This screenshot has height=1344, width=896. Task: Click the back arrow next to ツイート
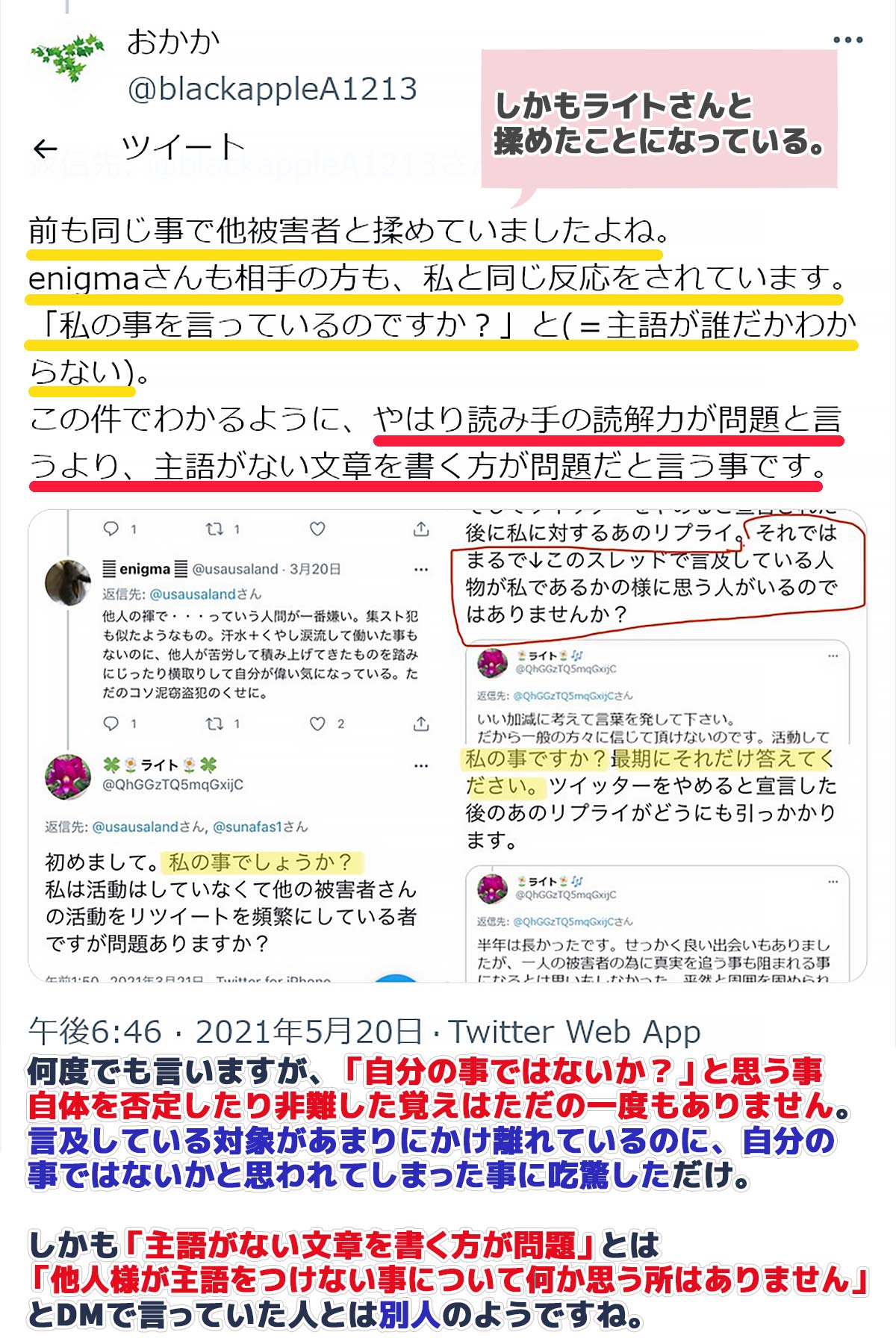[46, 149]
